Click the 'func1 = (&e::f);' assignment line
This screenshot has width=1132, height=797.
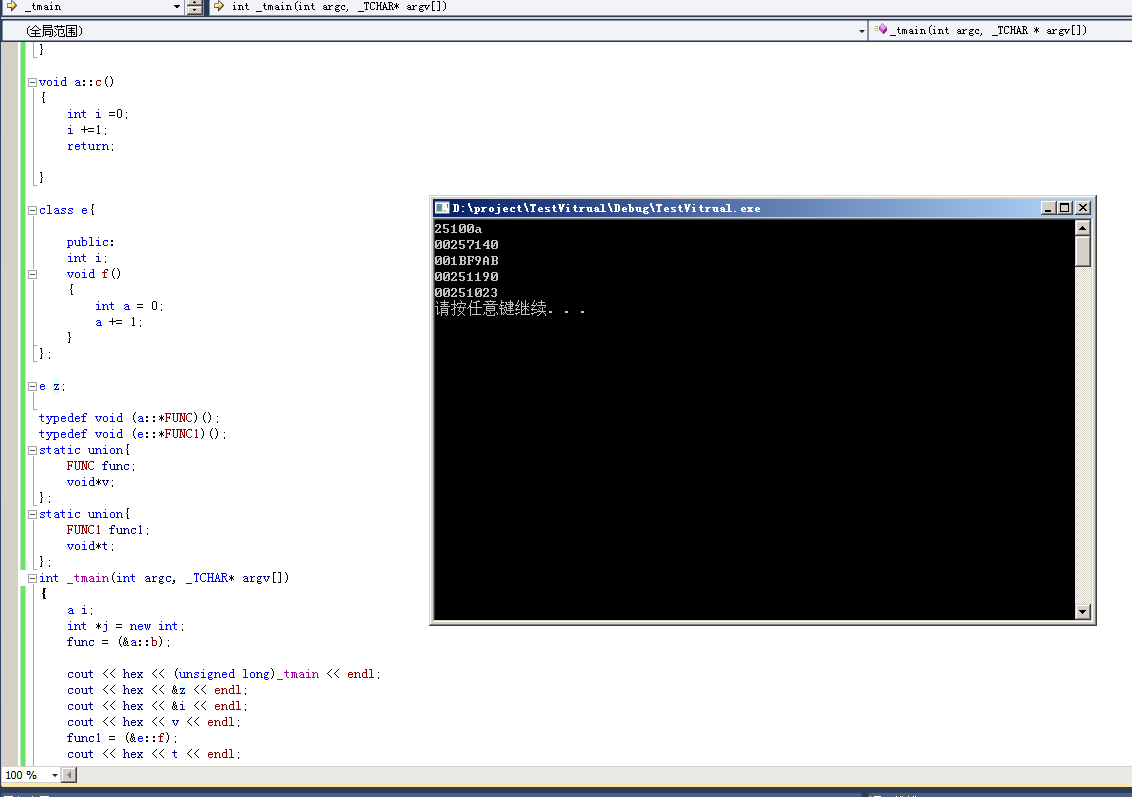(122, 738)
